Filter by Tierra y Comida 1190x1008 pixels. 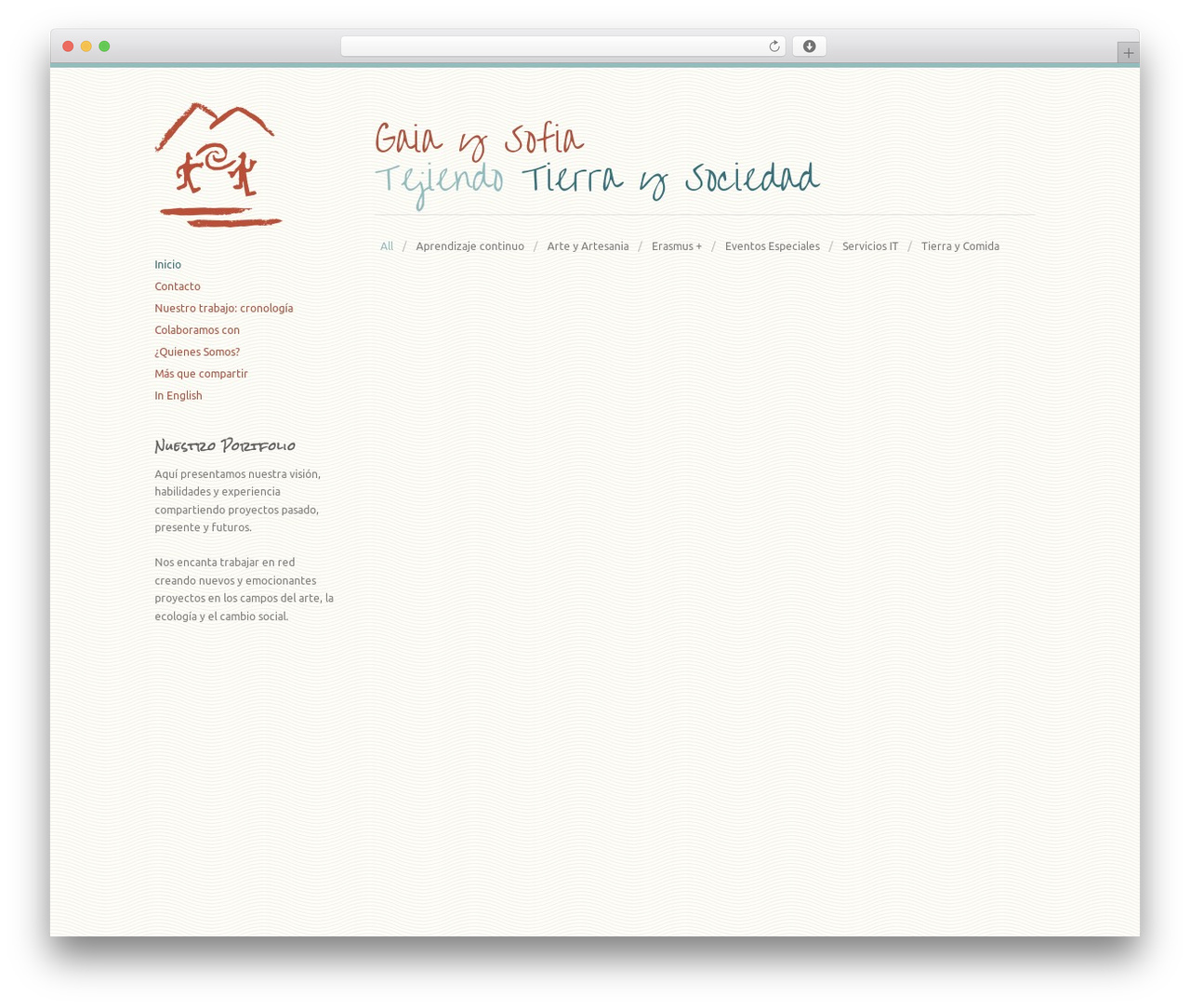coord(959,246)
